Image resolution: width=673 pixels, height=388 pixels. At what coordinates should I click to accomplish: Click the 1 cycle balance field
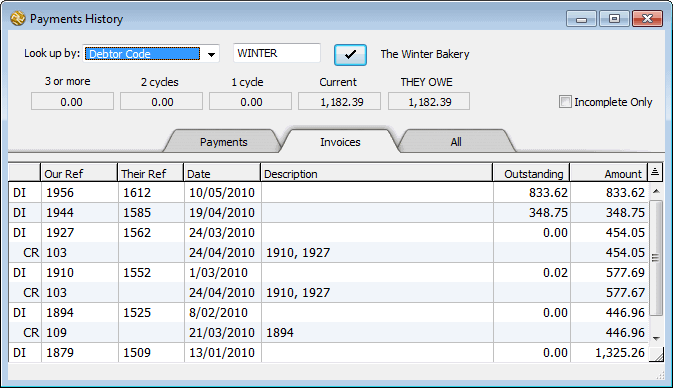click(x=250, y=102)
